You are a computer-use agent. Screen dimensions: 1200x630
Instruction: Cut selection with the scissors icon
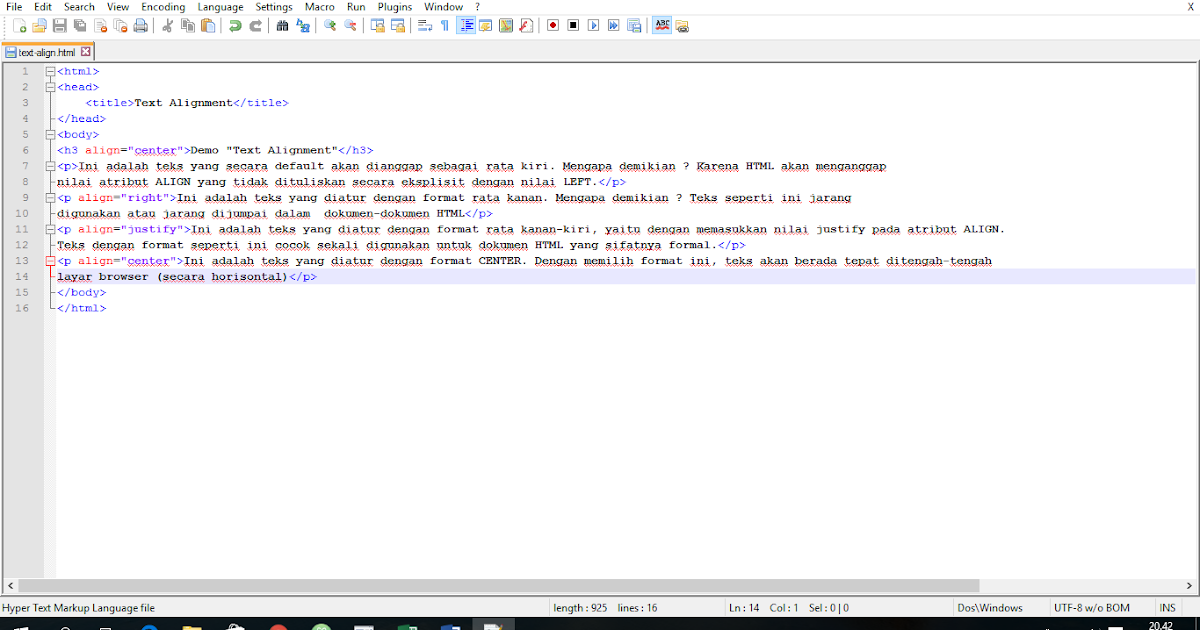(167, 25)
